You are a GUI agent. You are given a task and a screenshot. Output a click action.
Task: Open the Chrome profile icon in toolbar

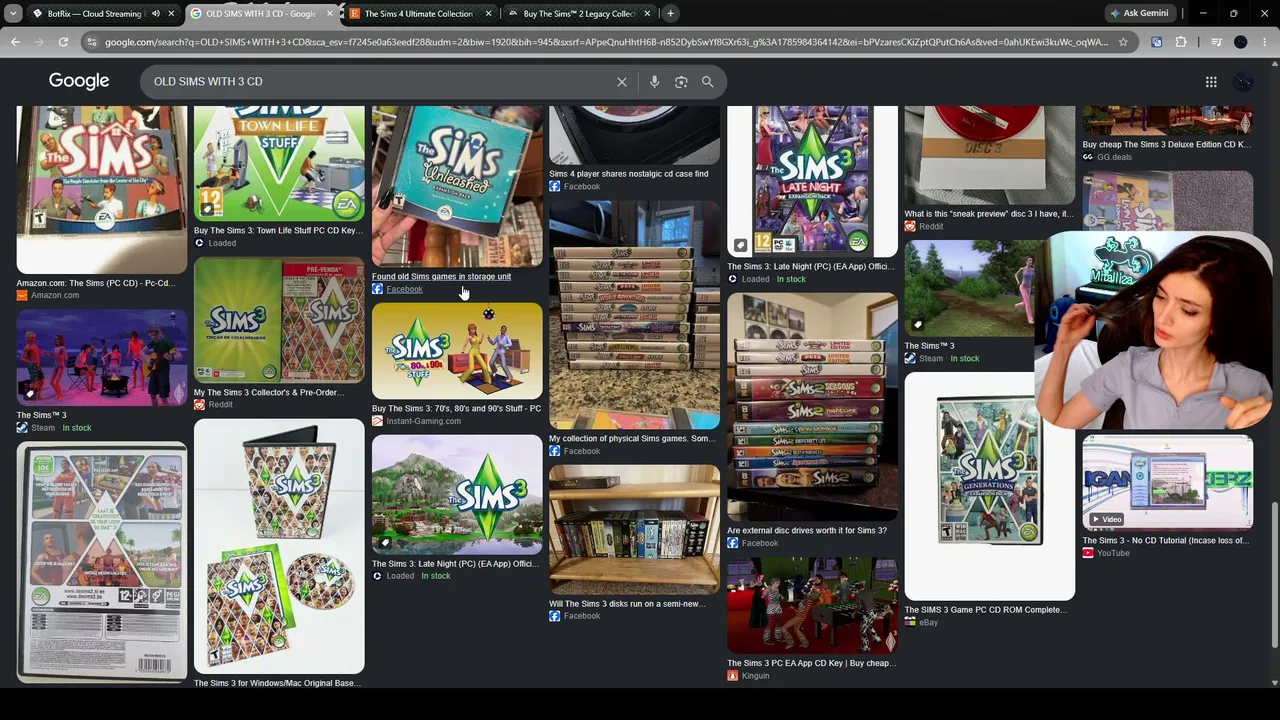1241,42
